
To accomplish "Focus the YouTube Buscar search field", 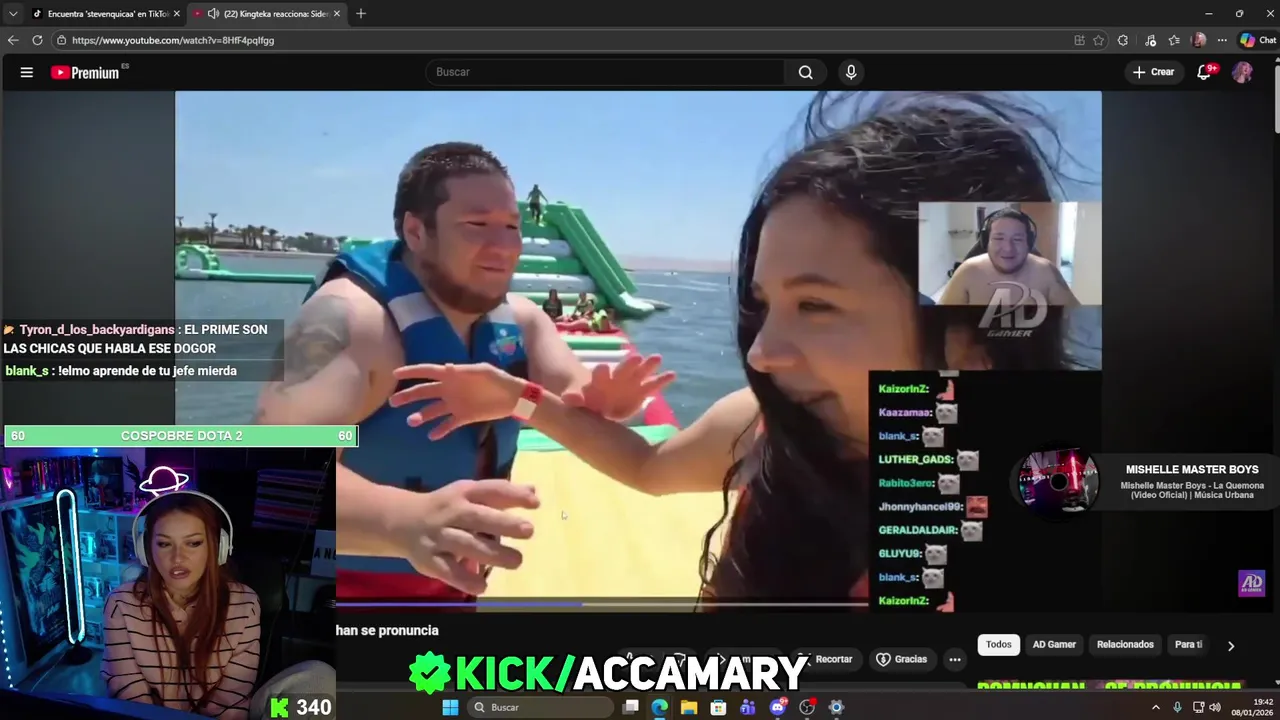I will 606,72.
